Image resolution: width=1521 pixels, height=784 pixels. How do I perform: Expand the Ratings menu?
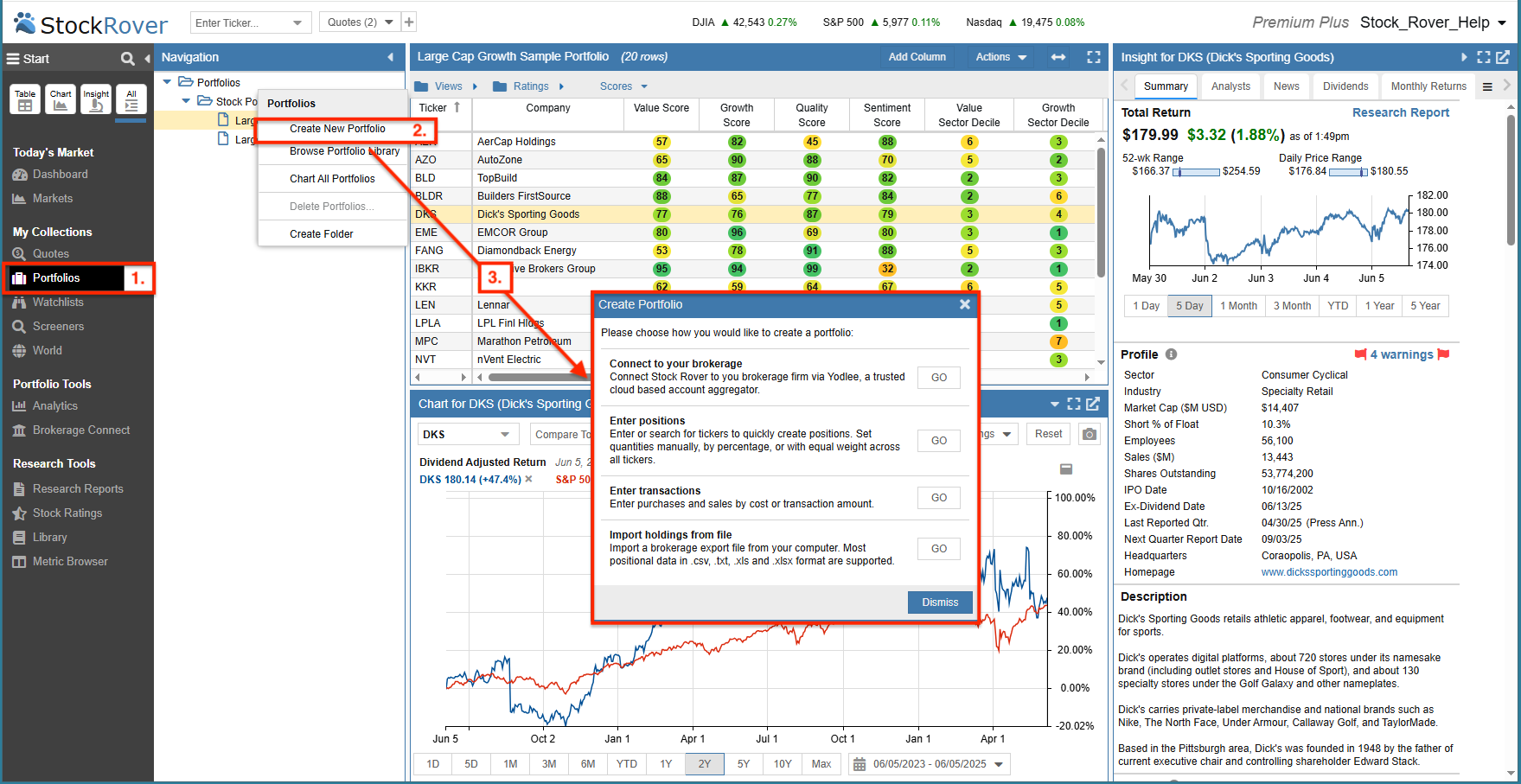coord(528,86)
